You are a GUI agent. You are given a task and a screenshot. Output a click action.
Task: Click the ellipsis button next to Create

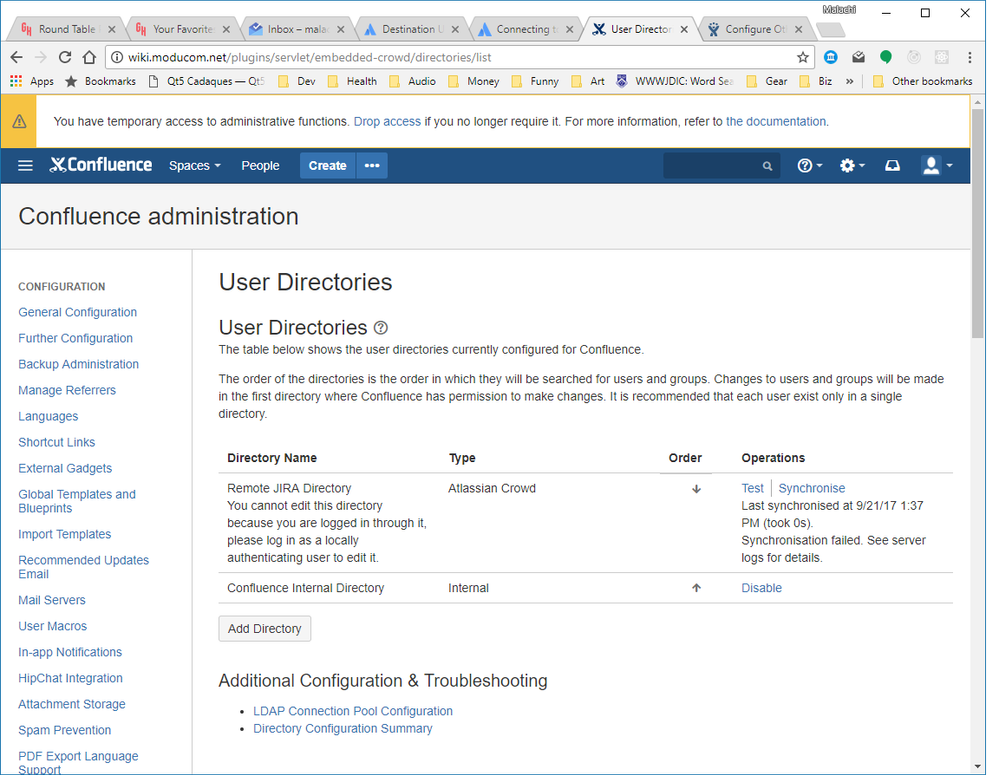pos(372,166)
